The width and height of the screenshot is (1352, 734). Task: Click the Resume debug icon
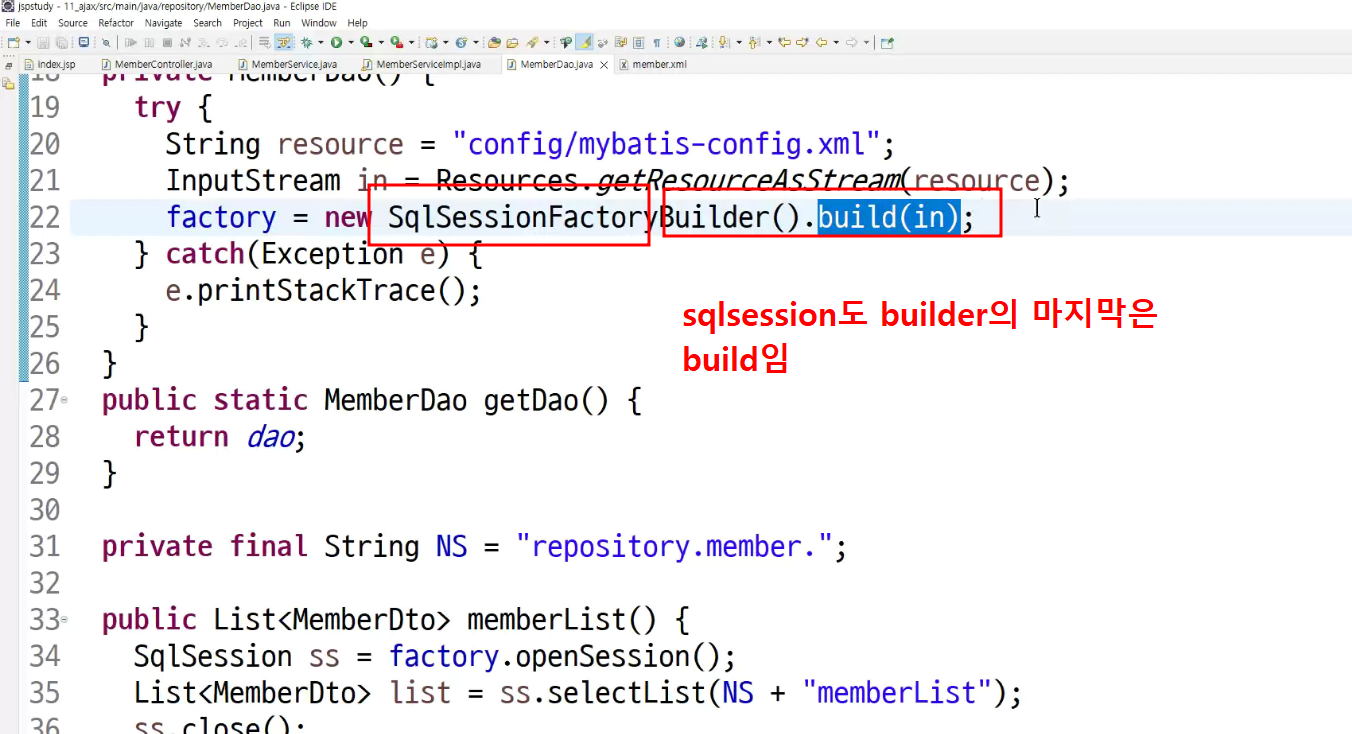click(x=130, y=43)
